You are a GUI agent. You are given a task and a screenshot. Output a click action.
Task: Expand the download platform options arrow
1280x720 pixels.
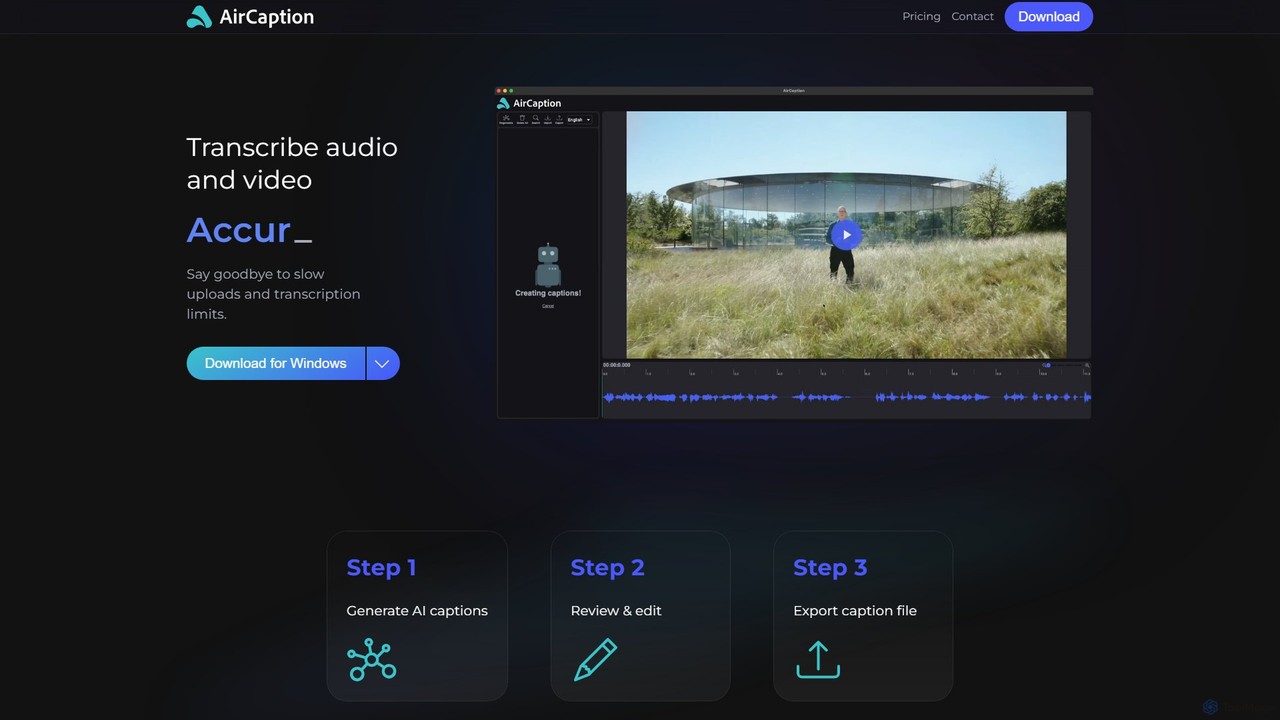[383, 363]
